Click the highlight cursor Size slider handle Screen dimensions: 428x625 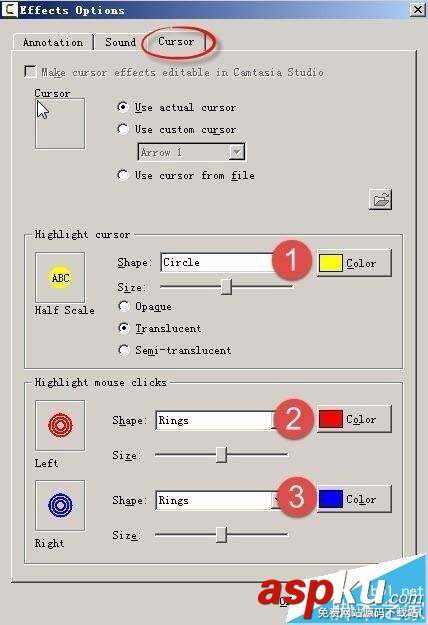226,287
